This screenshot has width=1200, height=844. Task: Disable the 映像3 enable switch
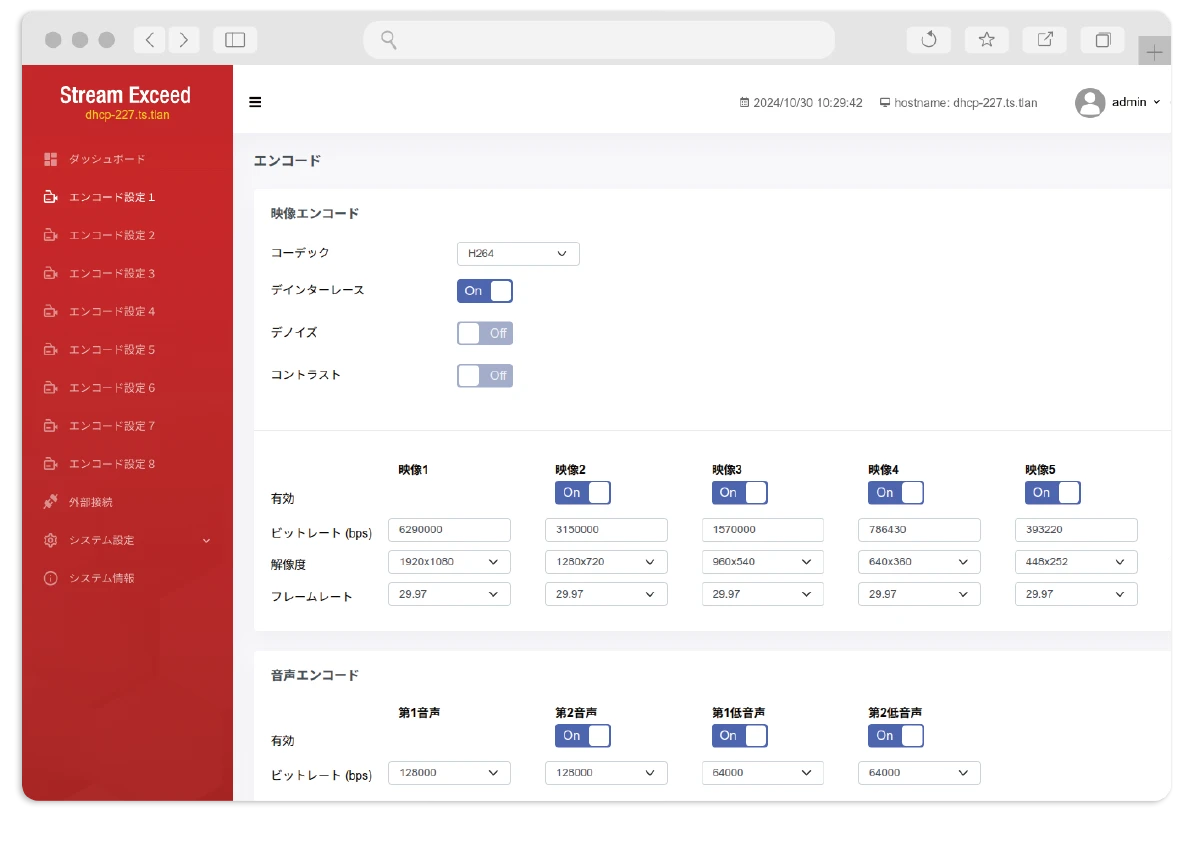point(740,492)
